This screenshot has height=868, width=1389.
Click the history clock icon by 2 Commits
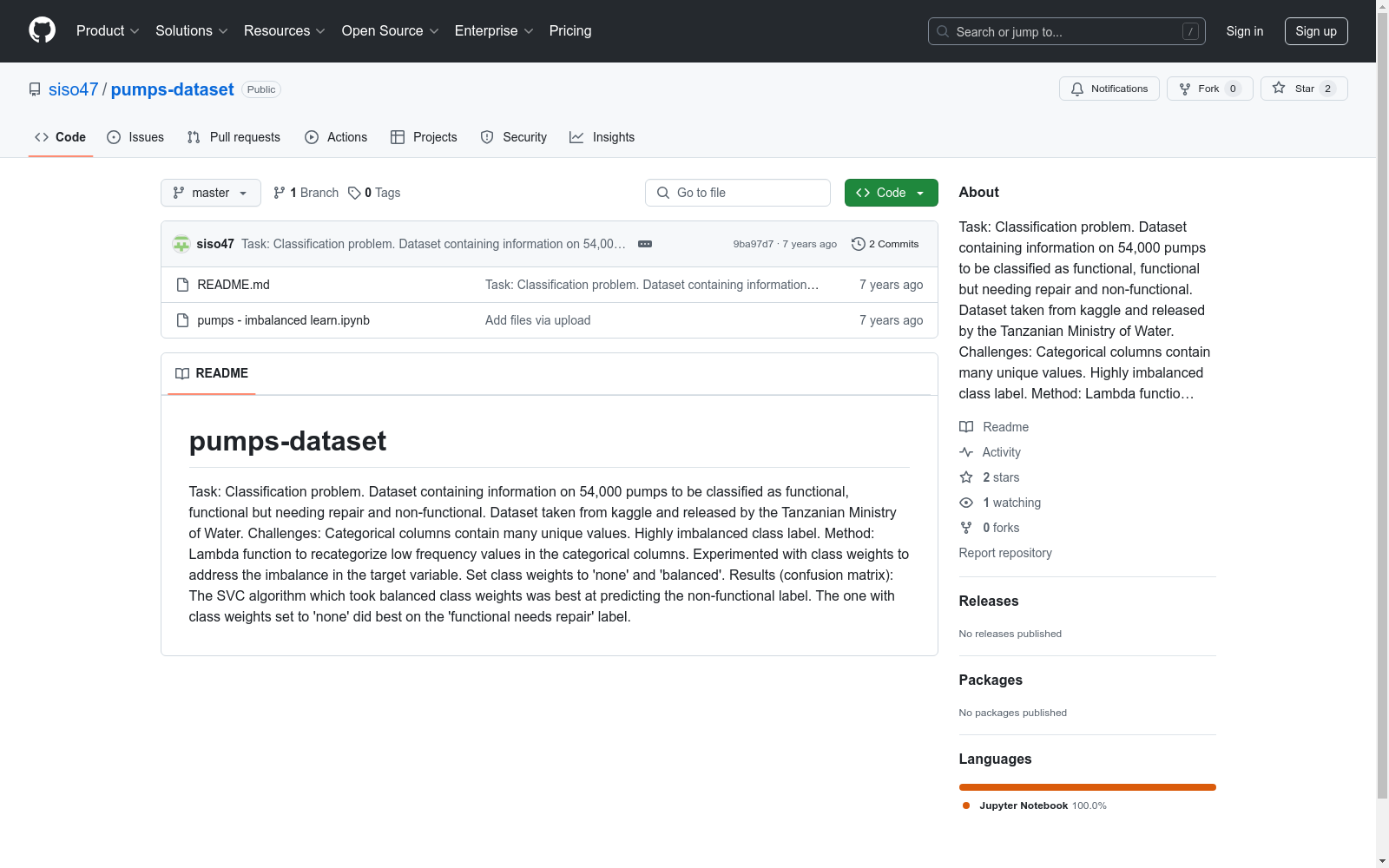point(859,244)
